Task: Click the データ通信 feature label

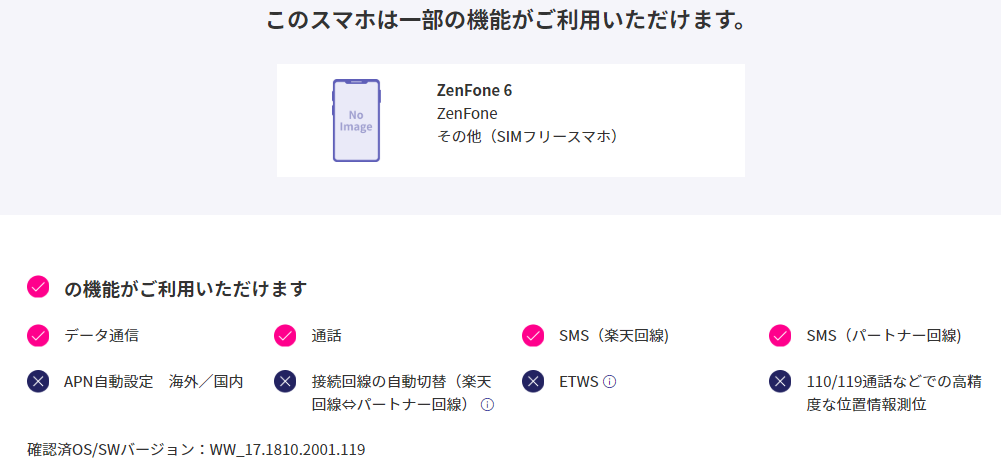Action: pyautogui.click(x=102, y=336)
